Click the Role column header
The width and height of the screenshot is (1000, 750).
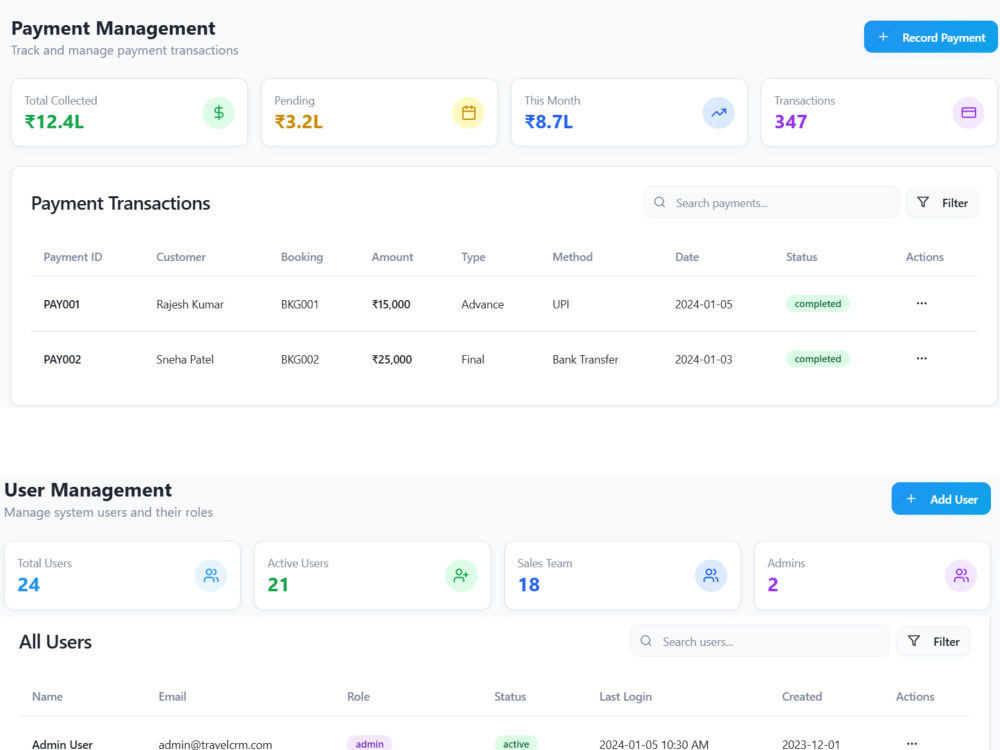point(358,696)
